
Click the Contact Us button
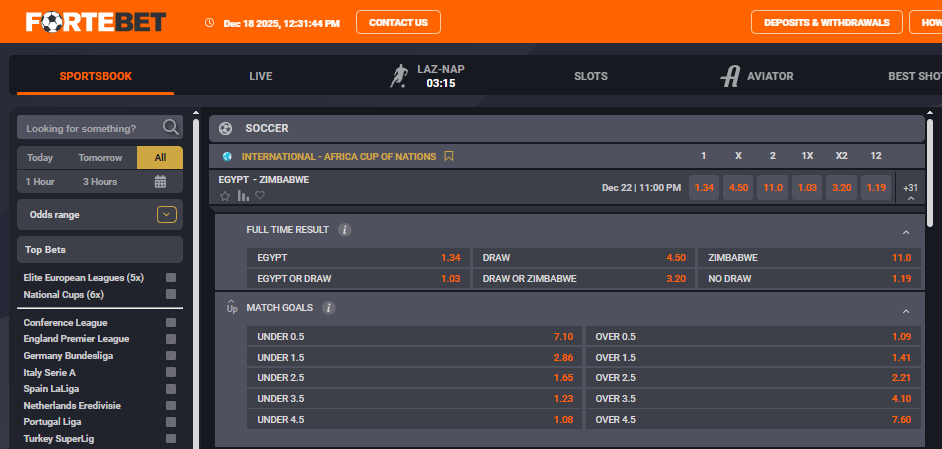[x=398, y=22]
